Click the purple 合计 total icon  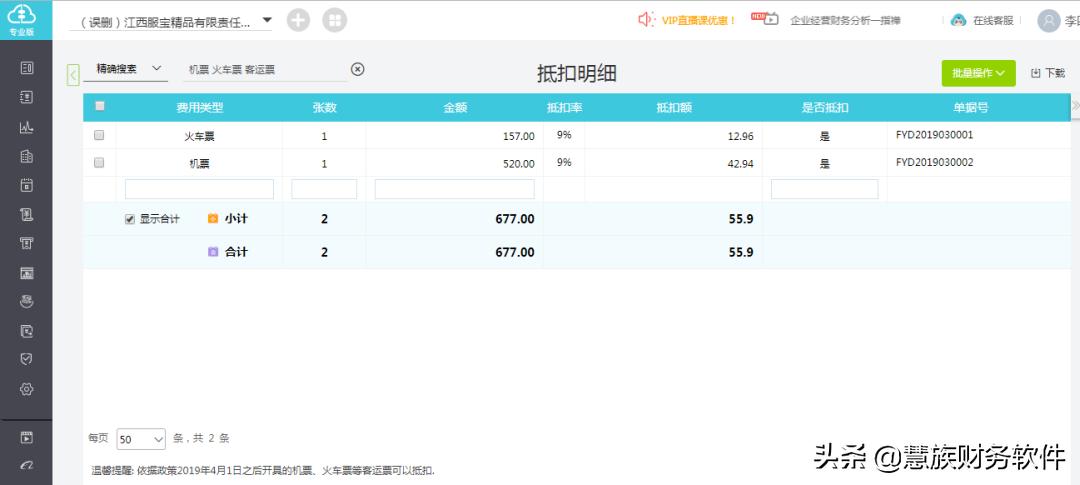213,252
